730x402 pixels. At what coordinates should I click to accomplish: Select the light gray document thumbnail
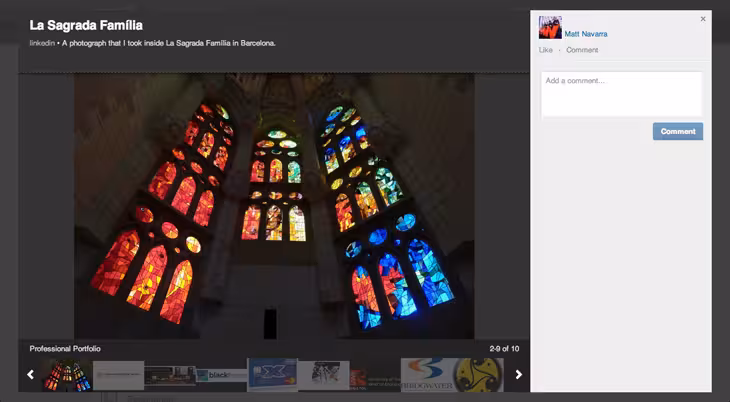(x=118, y=375)
